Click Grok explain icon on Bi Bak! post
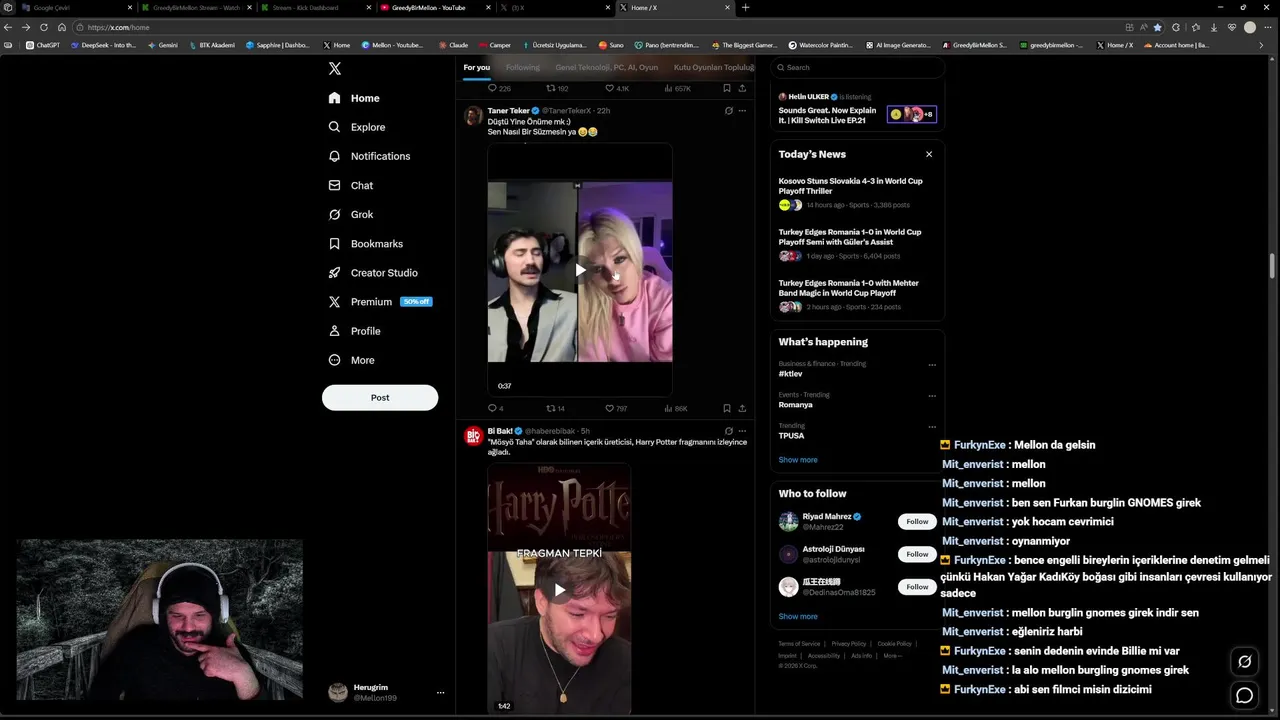1280x720 pixels. (x=729, y=431)
